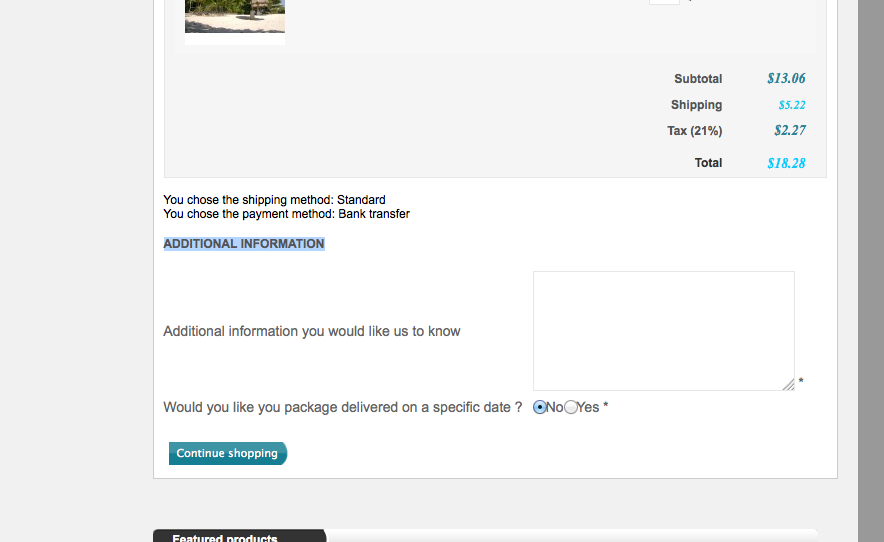884x542 pixels.
Task: Click the $18.28 total amount
Action: pyautogui.click(x=786, y=163)
